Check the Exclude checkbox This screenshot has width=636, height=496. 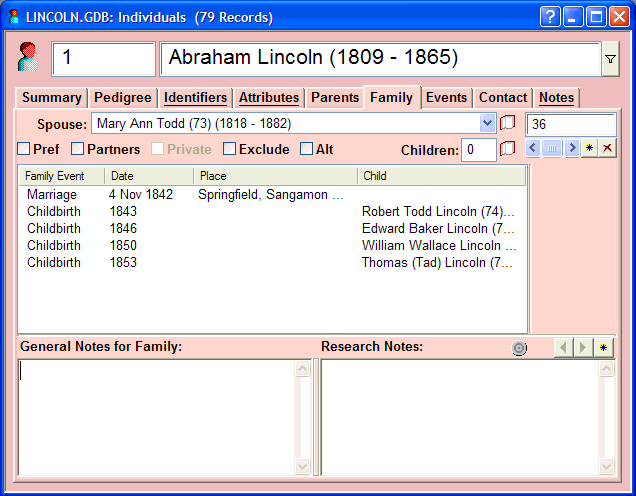(229, 149)
